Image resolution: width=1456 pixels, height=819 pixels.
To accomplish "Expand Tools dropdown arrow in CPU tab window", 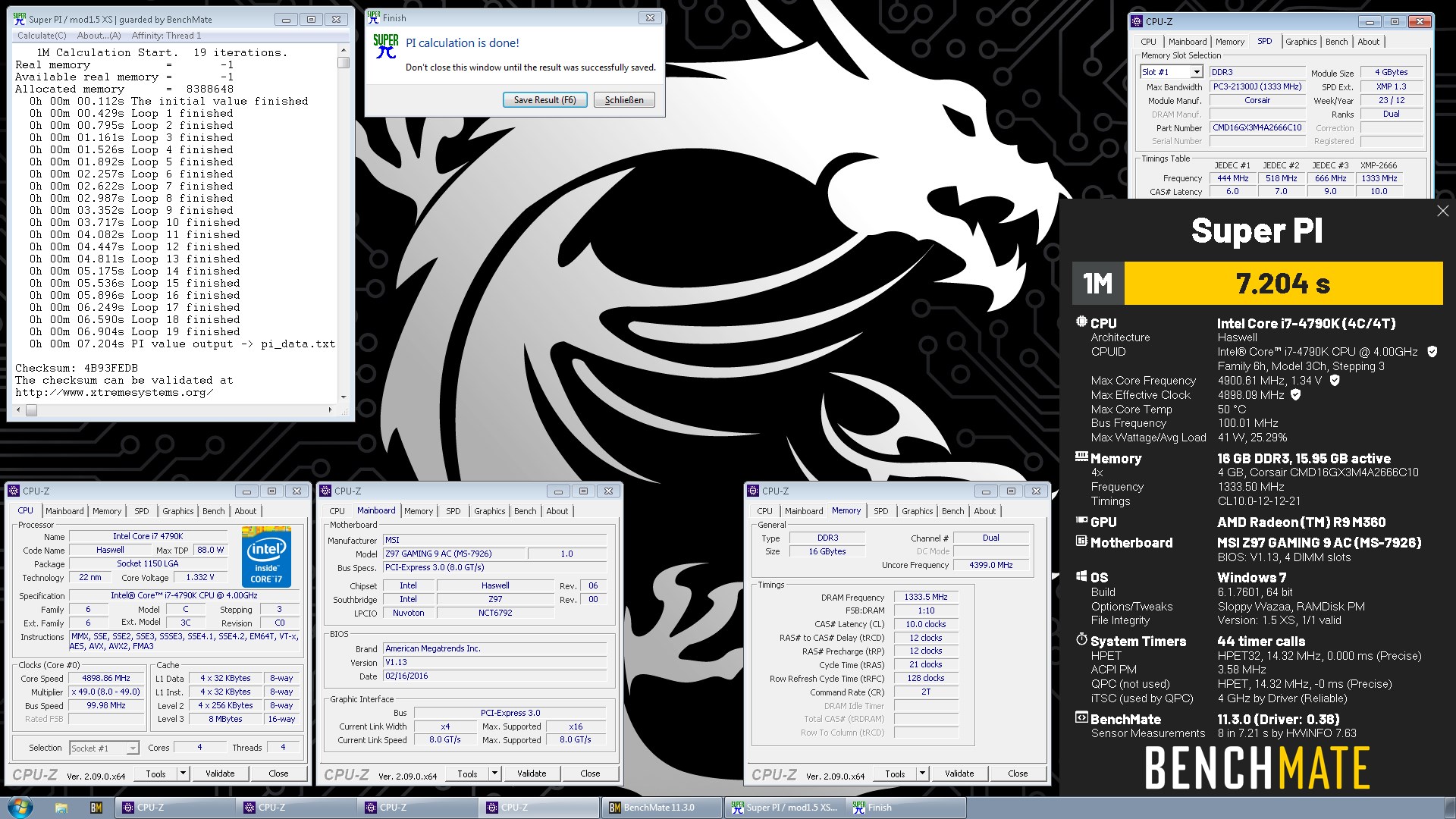I will pyautogui.click(x=183, y=773).
